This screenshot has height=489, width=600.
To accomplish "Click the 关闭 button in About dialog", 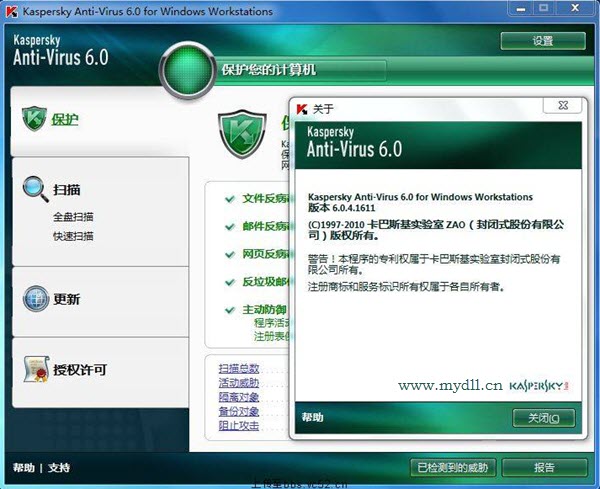I will (543, 418).
